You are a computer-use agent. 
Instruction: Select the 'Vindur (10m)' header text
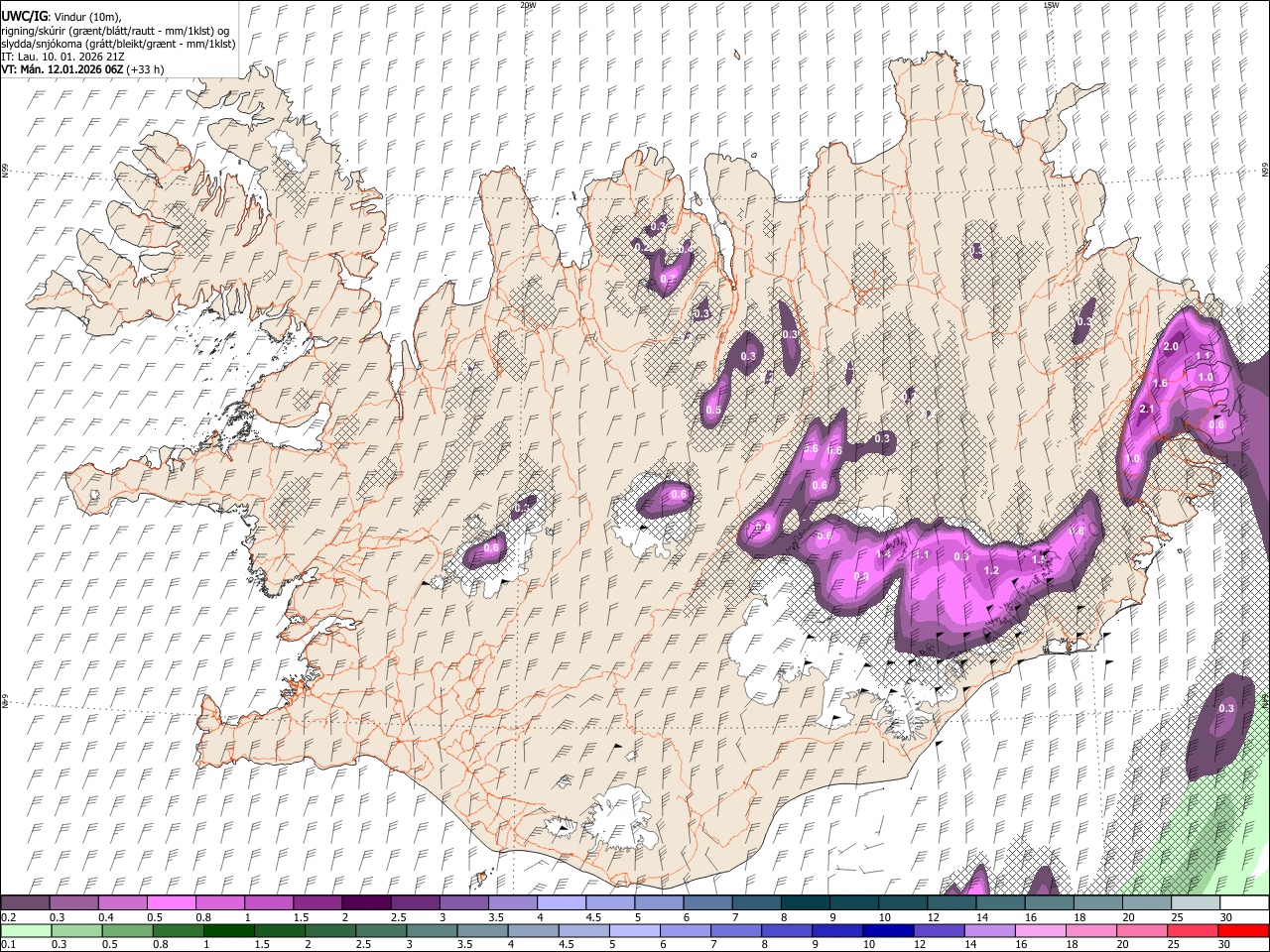pyautogui.click(x=85, y=17)
